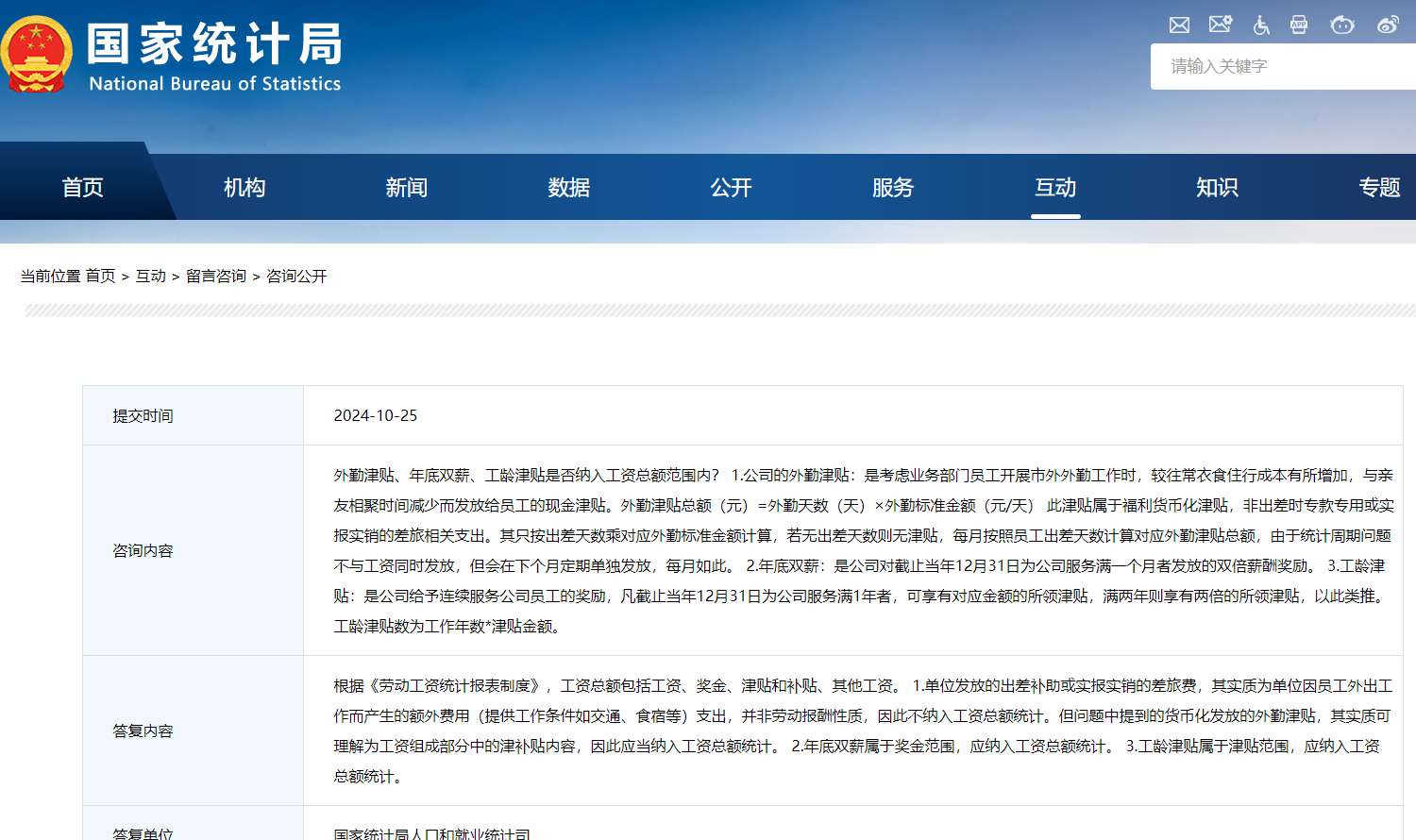Click the 答复内容 row label
Viewport: 1416px width, 840px height.
pos(143,731)
